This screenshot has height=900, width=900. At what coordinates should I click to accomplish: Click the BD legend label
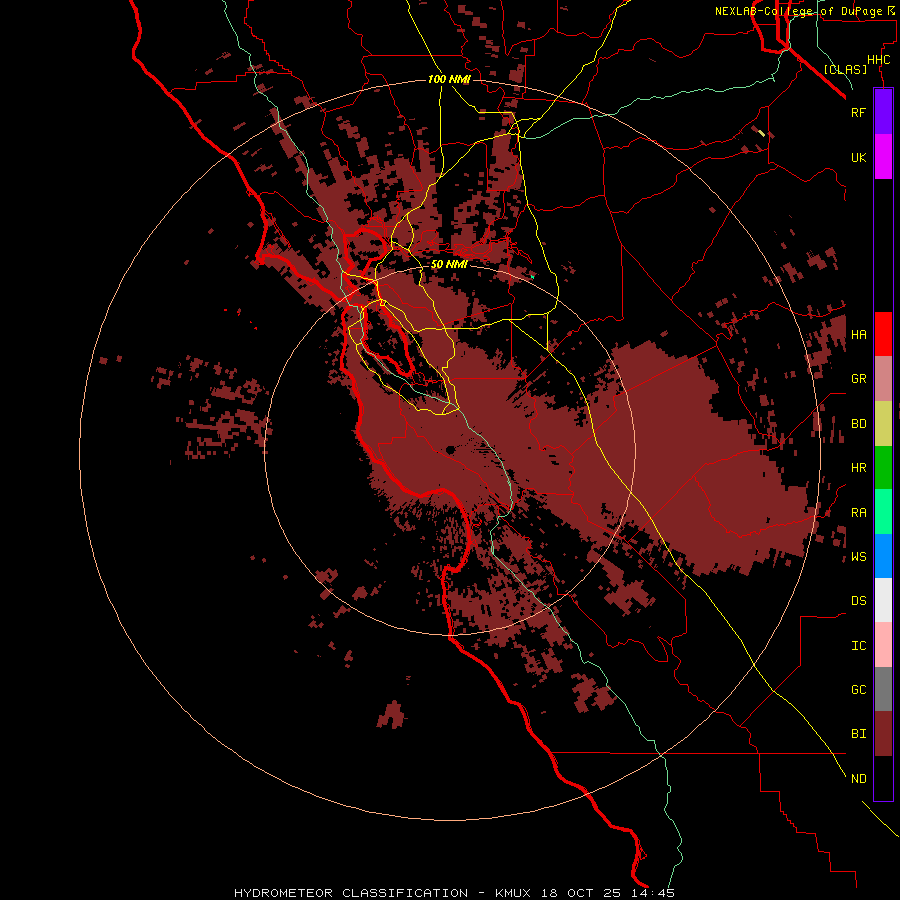tap(858, 424)
